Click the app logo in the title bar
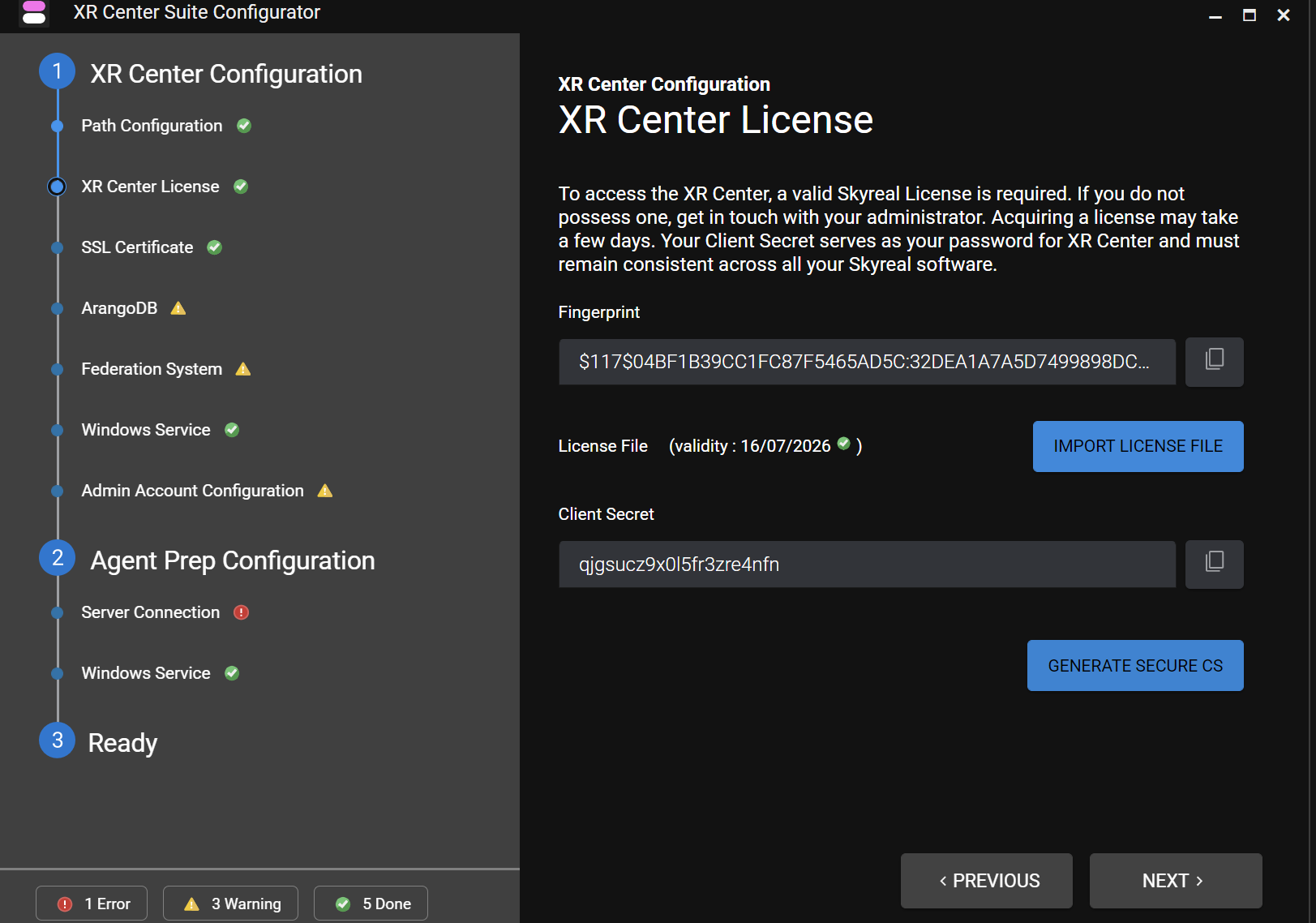The height and width of the screenshot is (923, 1316). coord(34,13)
